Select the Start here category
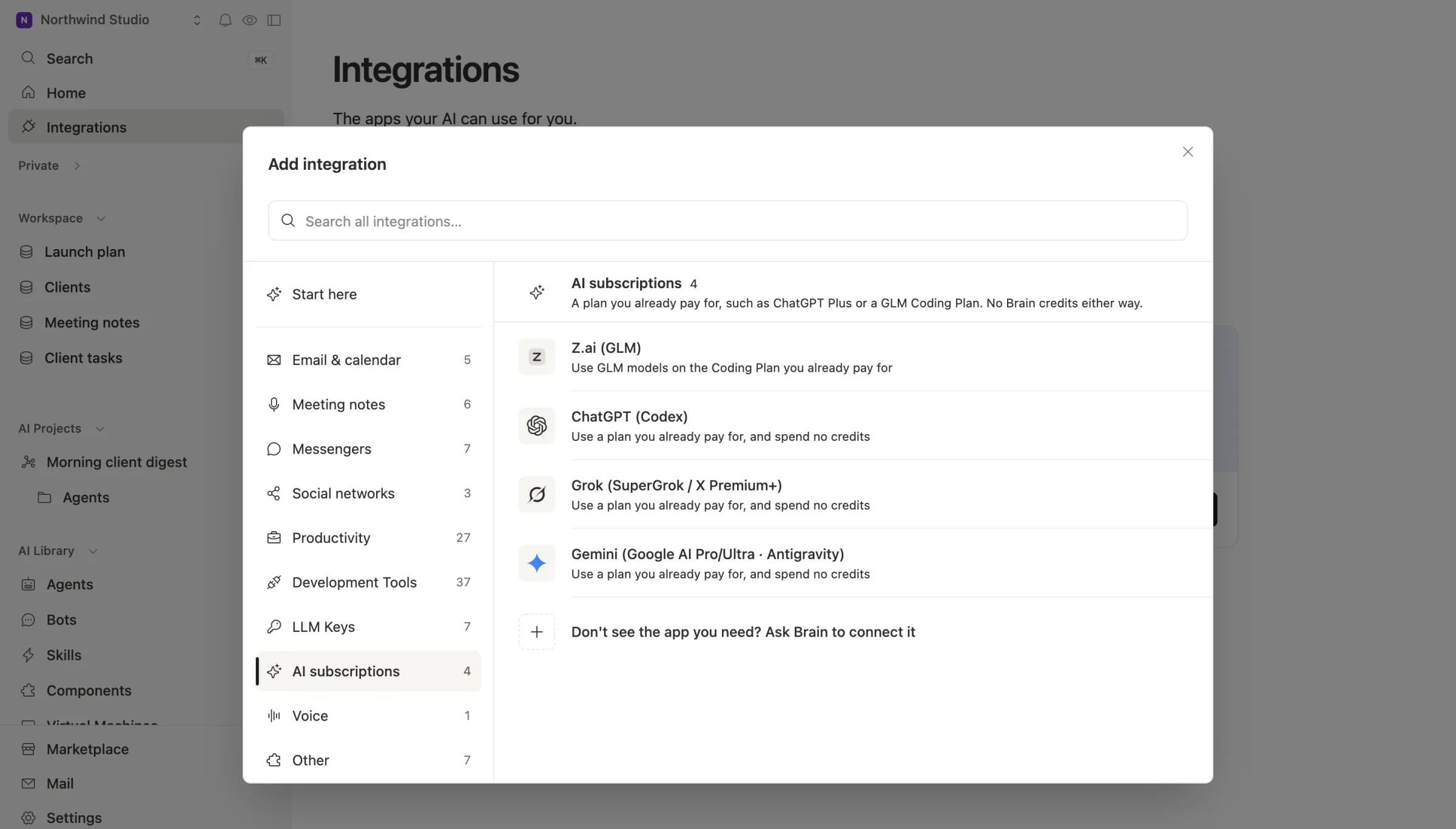The width and height of the screenshot is (1456, 829). pyautogui.click(x=368, y=294)
